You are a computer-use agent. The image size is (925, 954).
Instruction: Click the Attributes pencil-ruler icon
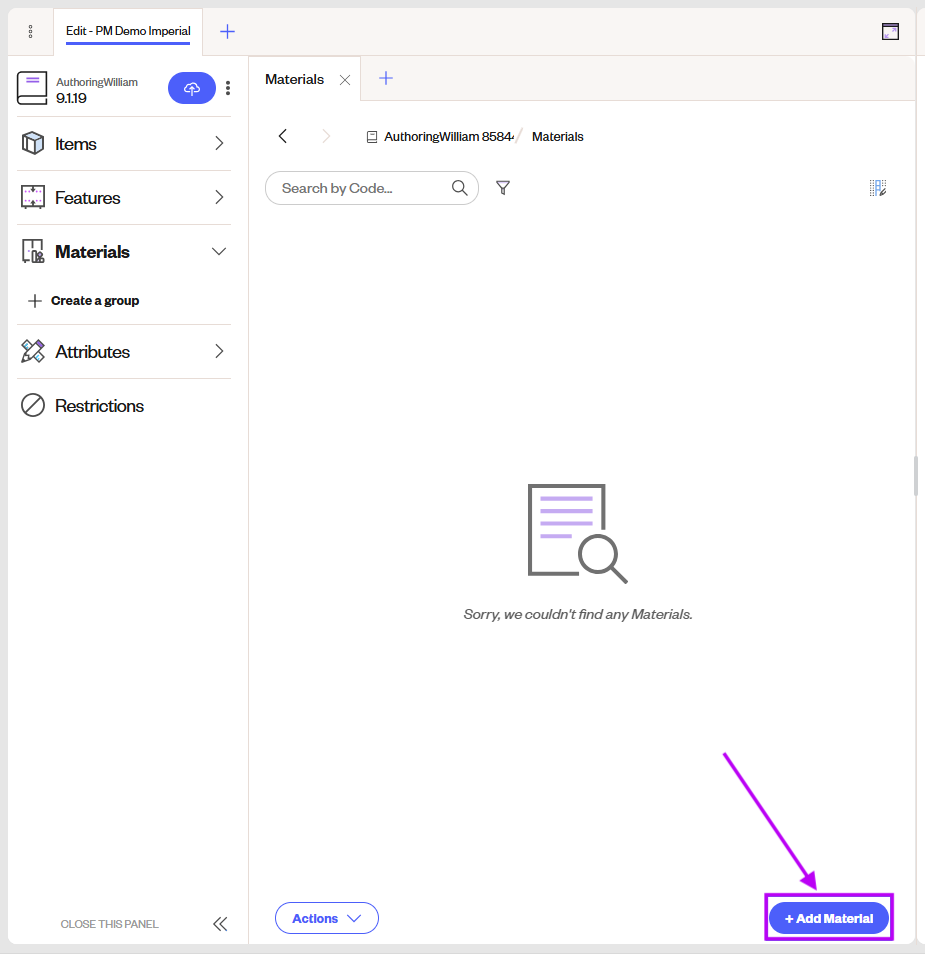[x=33, y=351]
